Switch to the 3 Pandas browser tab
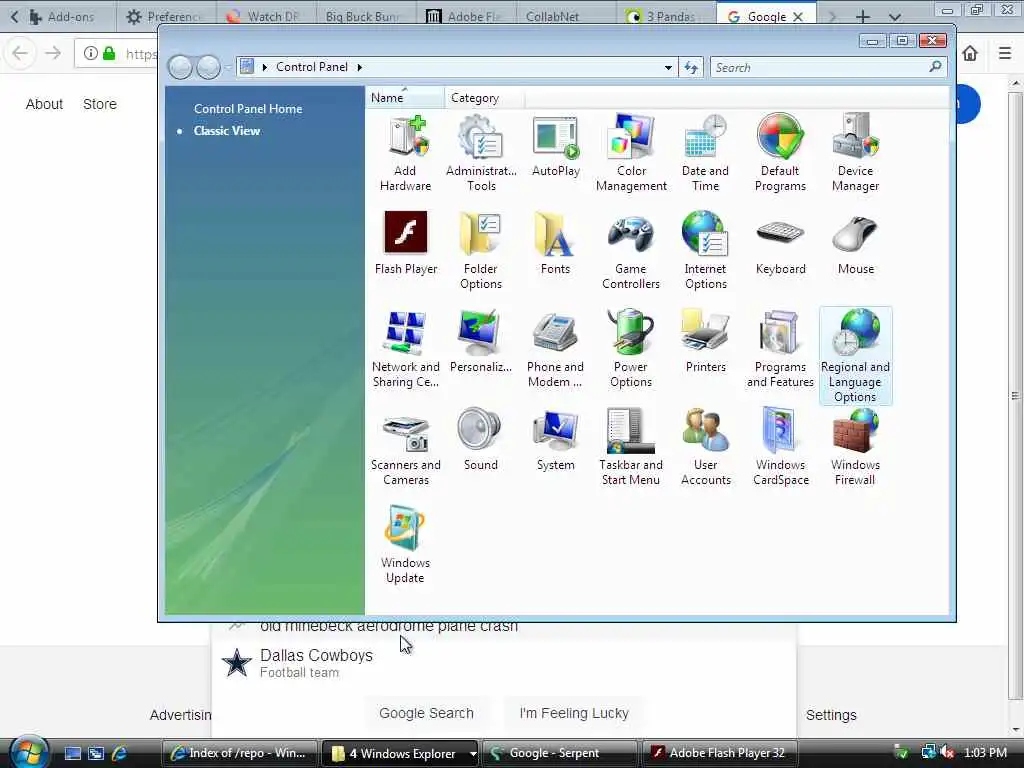The width and height of the screenshot is (1024, 768). click(664, 16)
